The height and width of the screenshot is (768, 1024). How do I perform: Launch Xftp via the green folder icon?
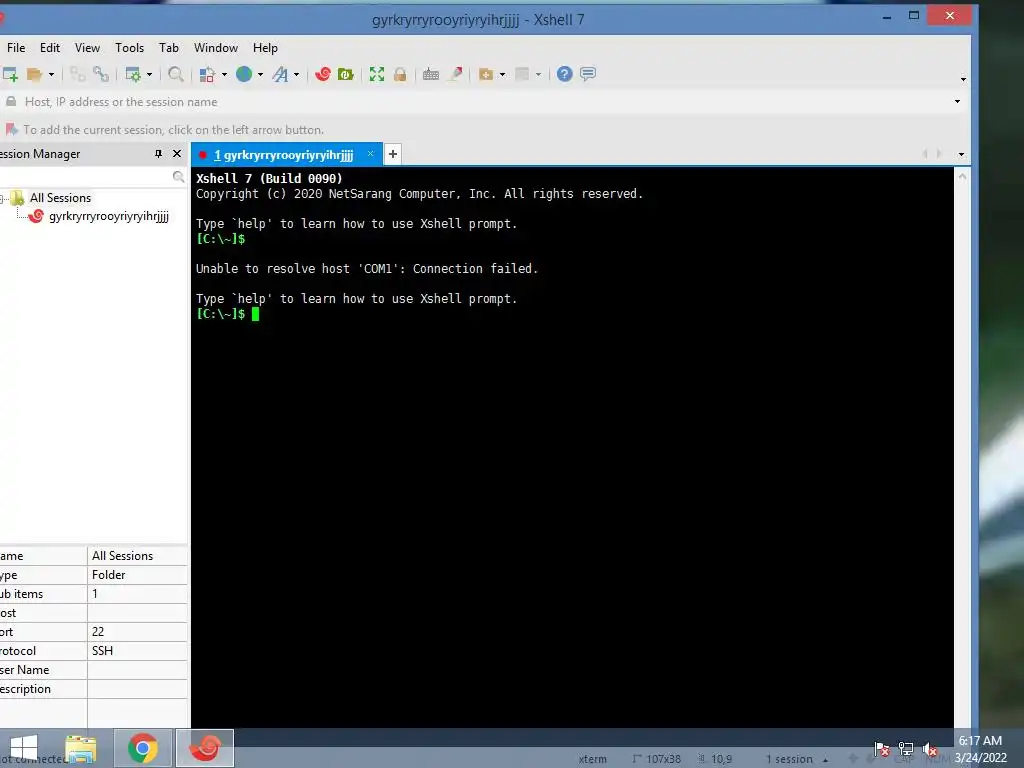coord(345,74)
